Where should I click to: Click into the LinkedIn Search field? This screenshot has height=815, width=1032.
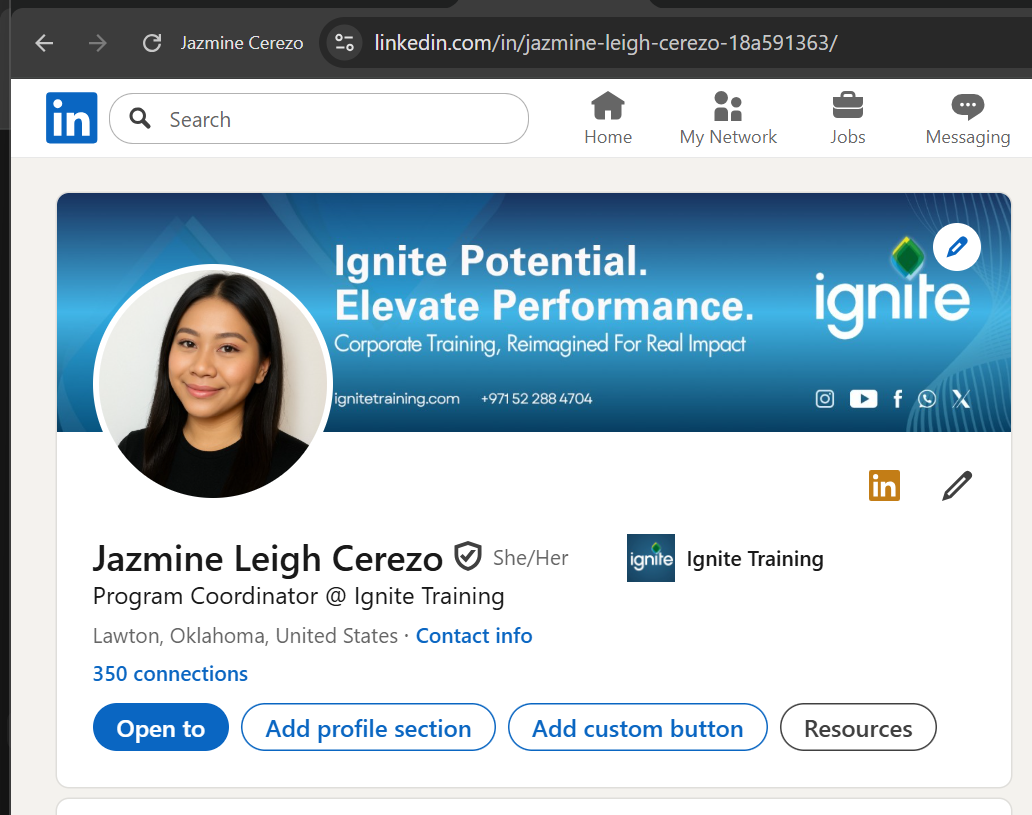tap(319, 118)
